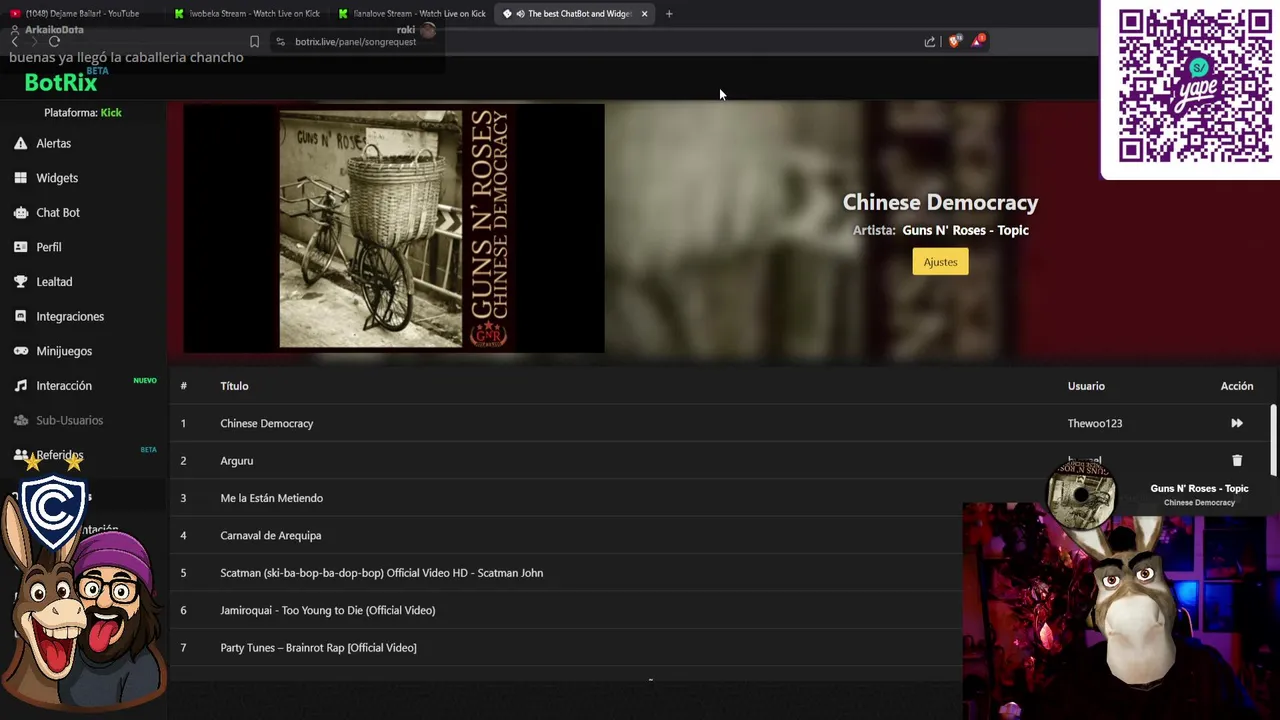The image size is (1280, 720).
Task: Switch to the lianalove Stream Kick tab
Action: pos(412,14)
